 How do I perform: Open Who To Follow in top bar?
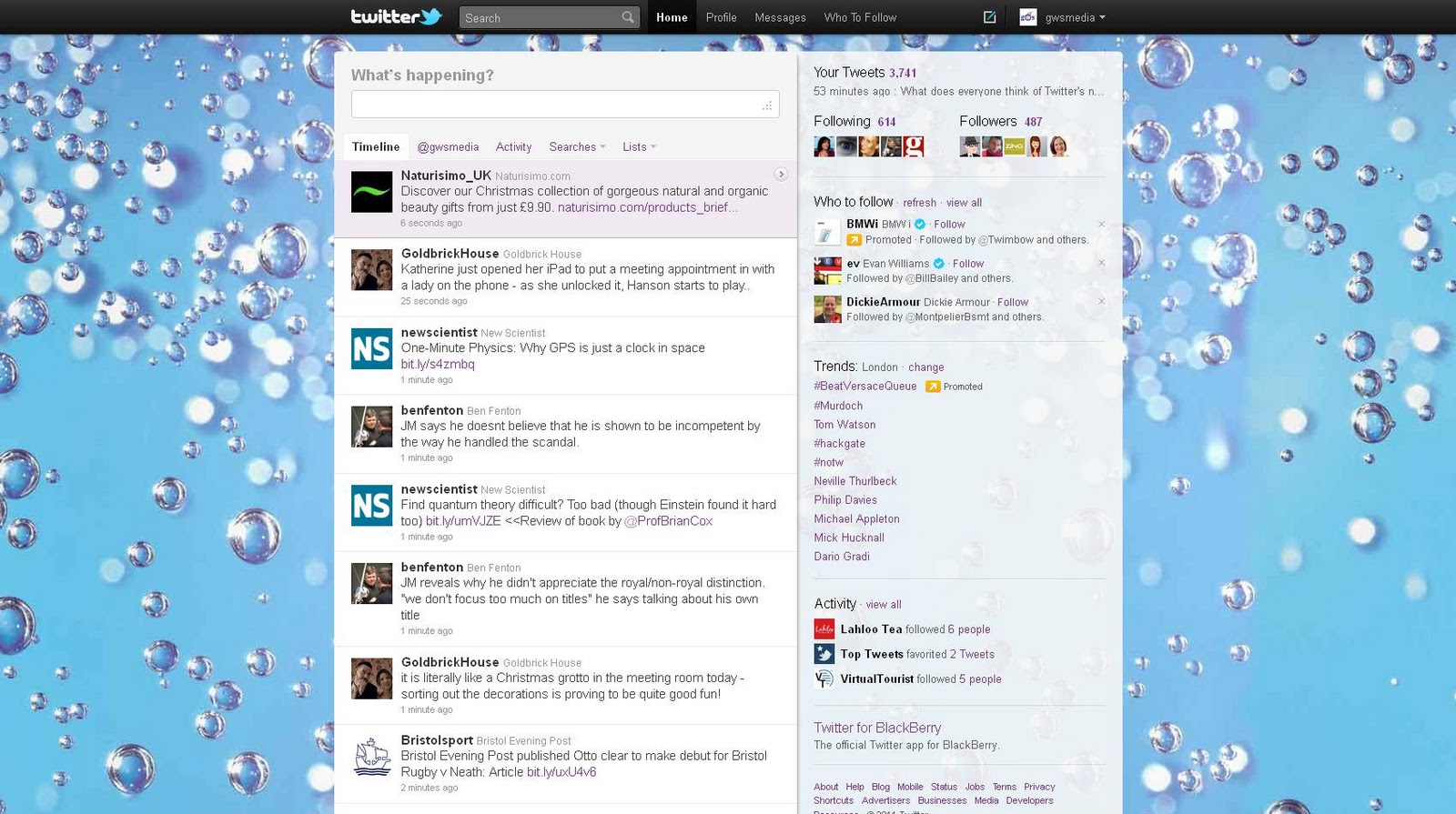[x=860, y=17]
